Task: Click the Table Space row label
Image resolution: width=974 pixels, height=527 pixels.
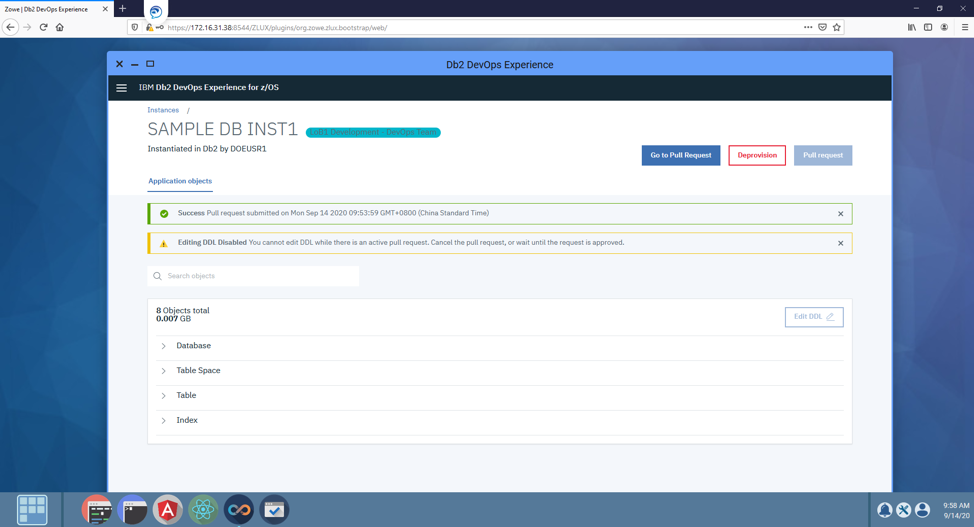Action: point(198,370)
